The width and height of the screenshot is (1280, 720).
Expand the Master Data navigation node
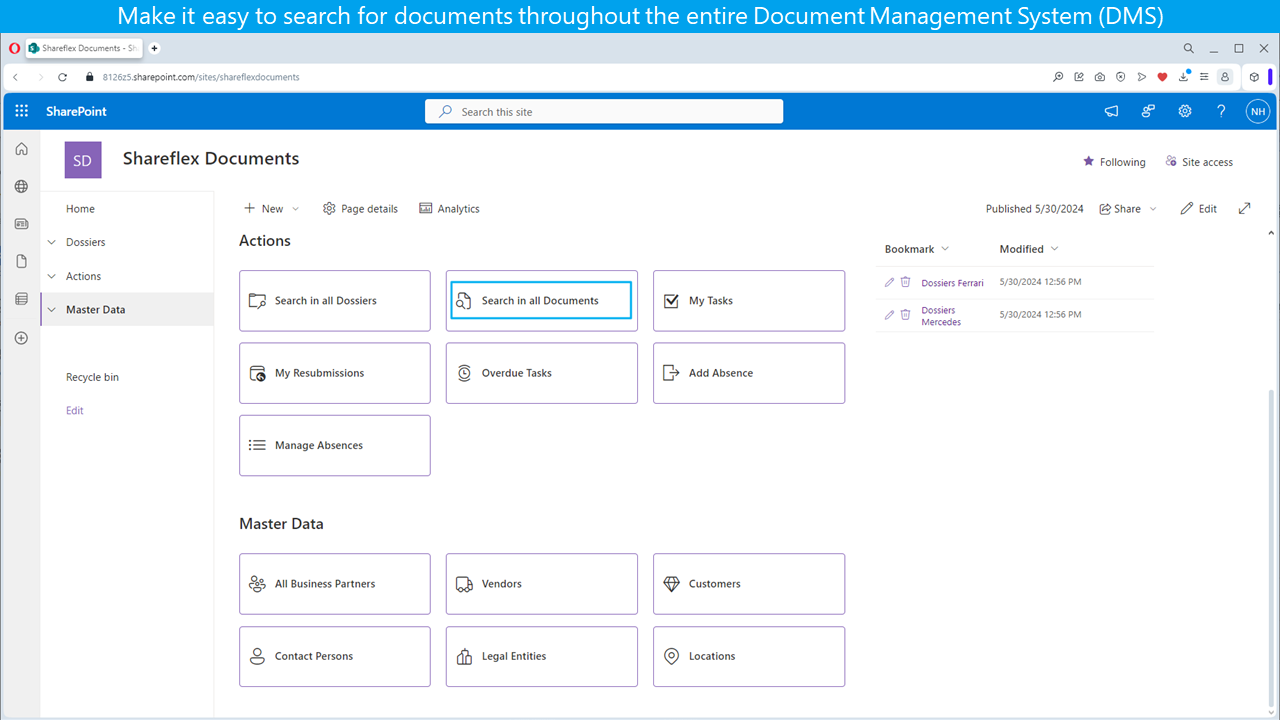[x=52, y=310]
